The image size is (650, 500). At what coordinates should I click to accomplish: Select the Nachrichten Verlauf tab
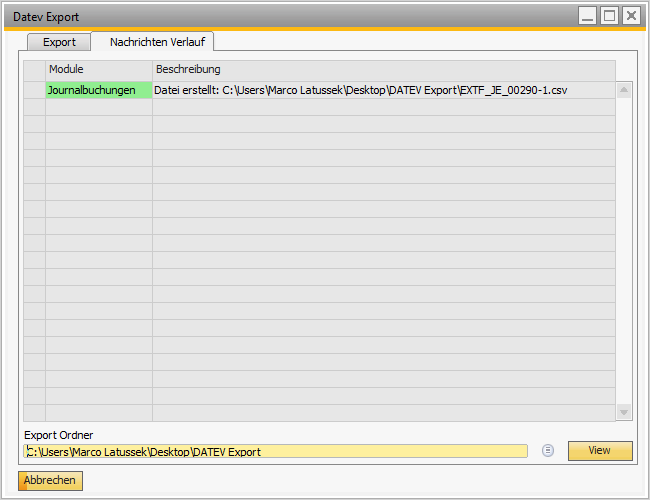153,42
